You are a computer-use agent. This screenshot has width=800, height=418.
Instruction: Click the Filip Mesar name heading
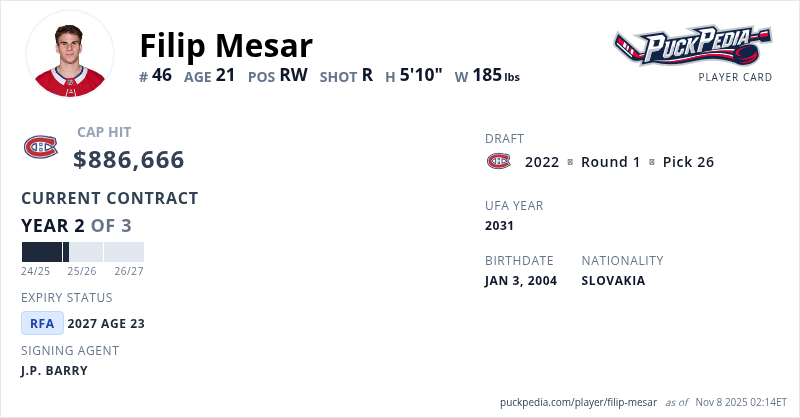(226, 45)
